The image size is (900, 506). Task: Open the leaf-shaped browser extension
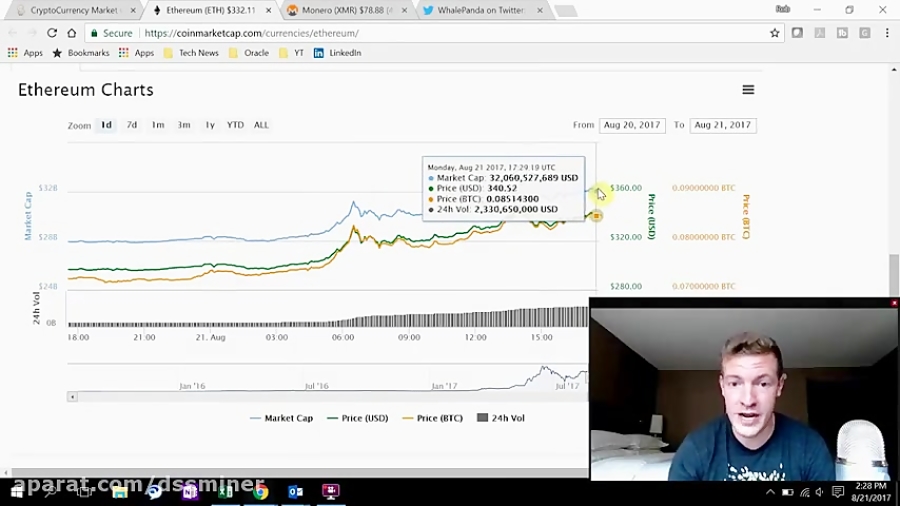[797, 33]
